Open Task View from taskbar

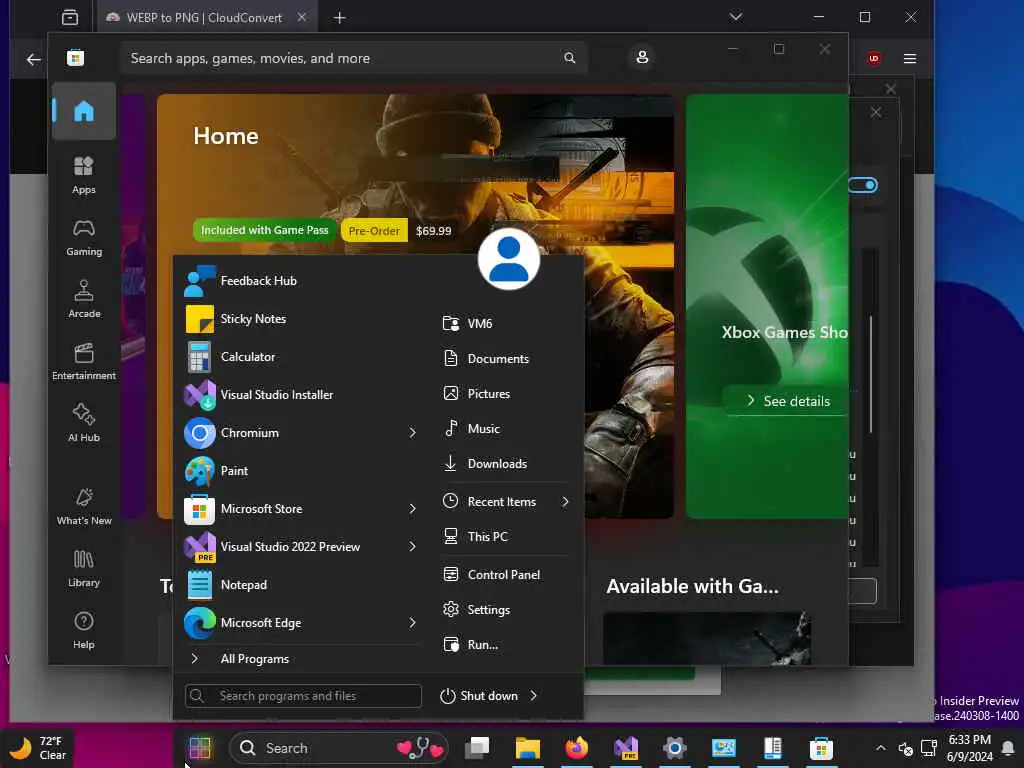coord(477,748)
